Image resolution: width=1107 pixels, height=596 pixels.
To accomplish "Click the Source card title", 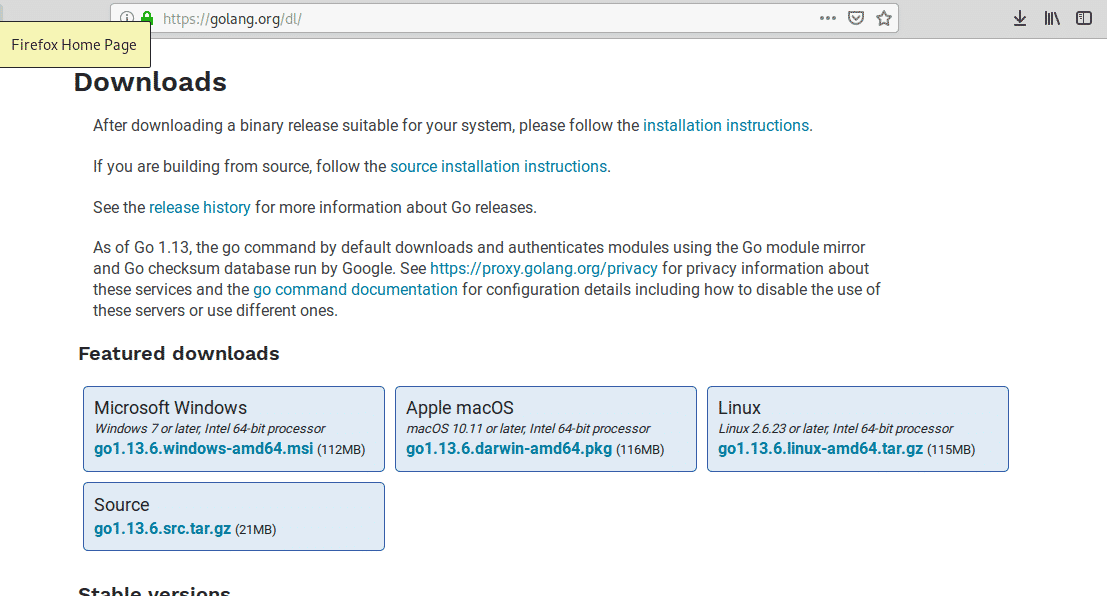I will (x=121, y=505).
